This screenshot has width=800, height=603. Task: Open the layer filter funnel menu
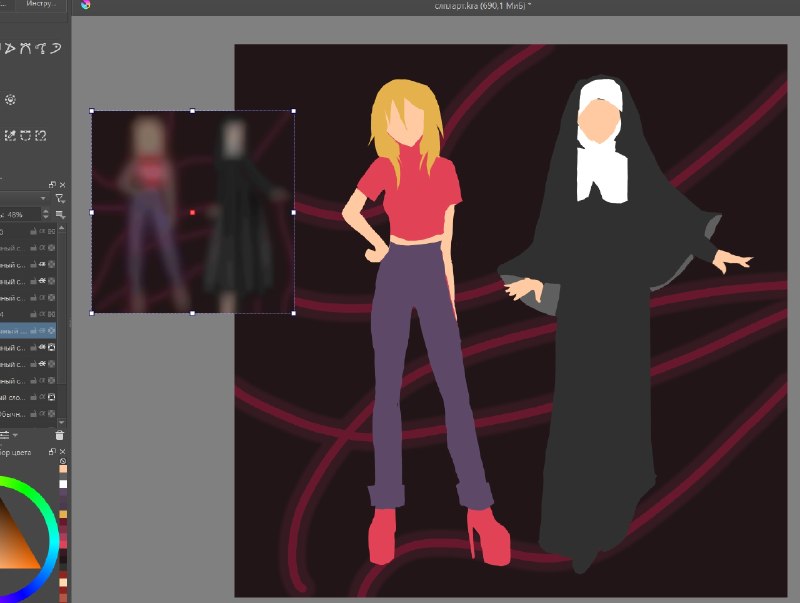point(60,198)
